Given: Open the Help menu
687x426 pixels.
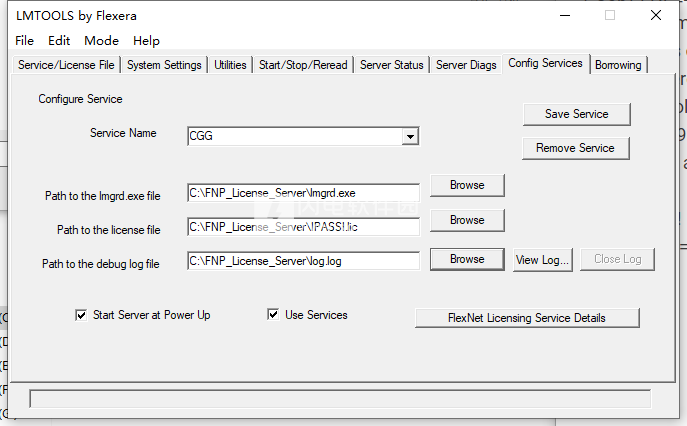Looking at the screenshot, I should 146,41.
